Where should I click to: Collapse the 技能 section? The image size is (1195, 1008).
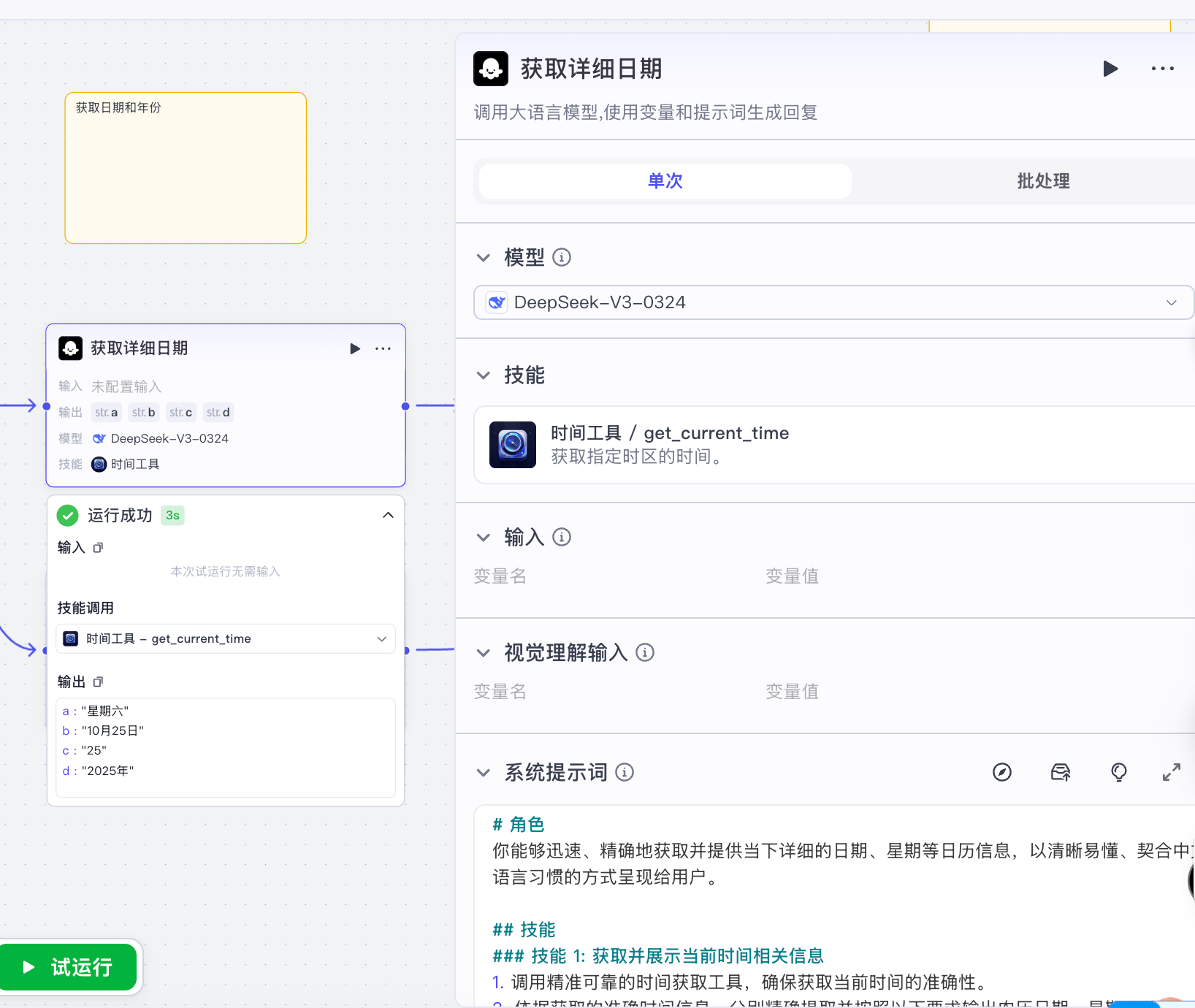point(483,375)
